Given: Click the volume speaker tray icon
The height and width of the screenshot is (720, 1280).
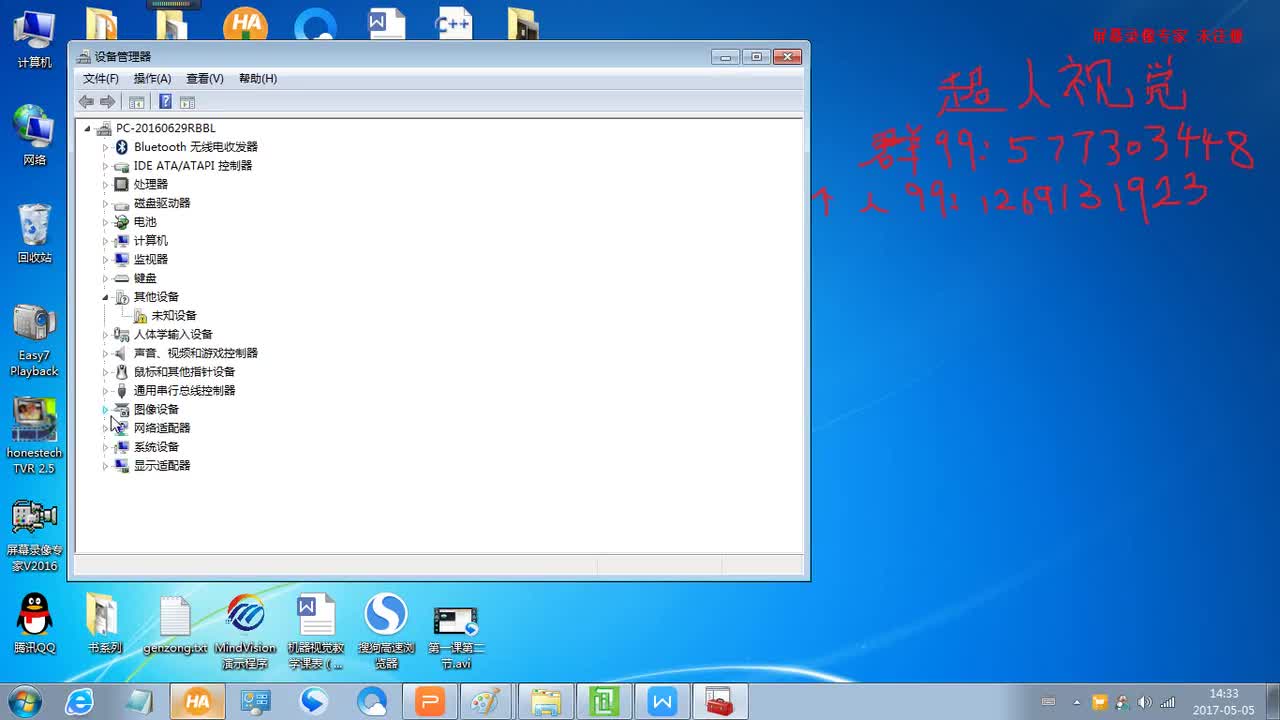Looking at the screenshot, I should click(x=1144, y=702).
